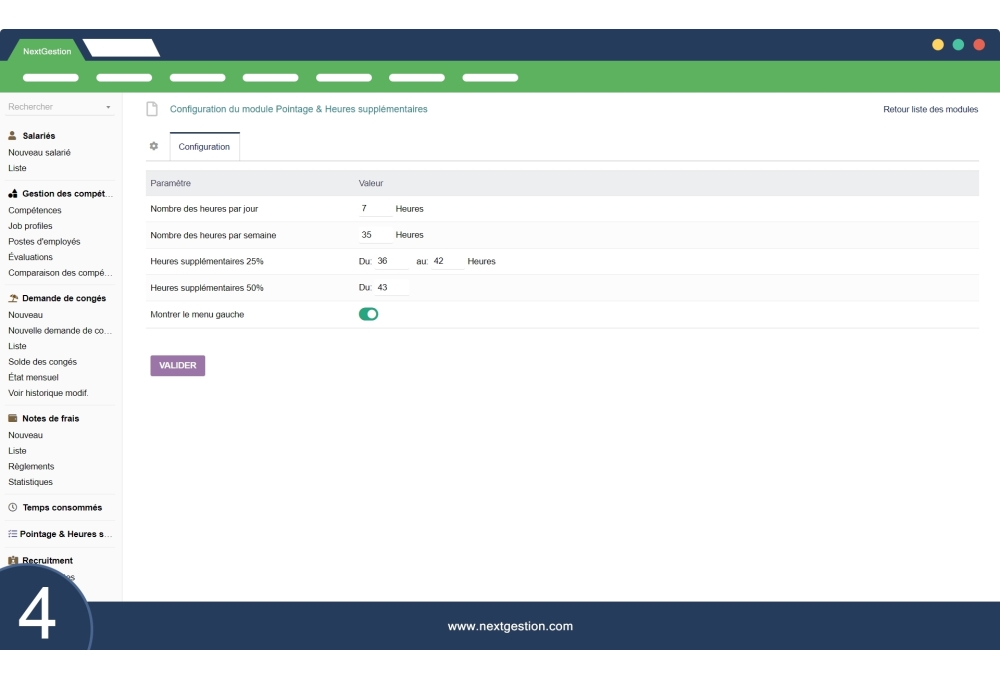Select Solde des congés in sidebar
1000x679 pixels.
41,361
